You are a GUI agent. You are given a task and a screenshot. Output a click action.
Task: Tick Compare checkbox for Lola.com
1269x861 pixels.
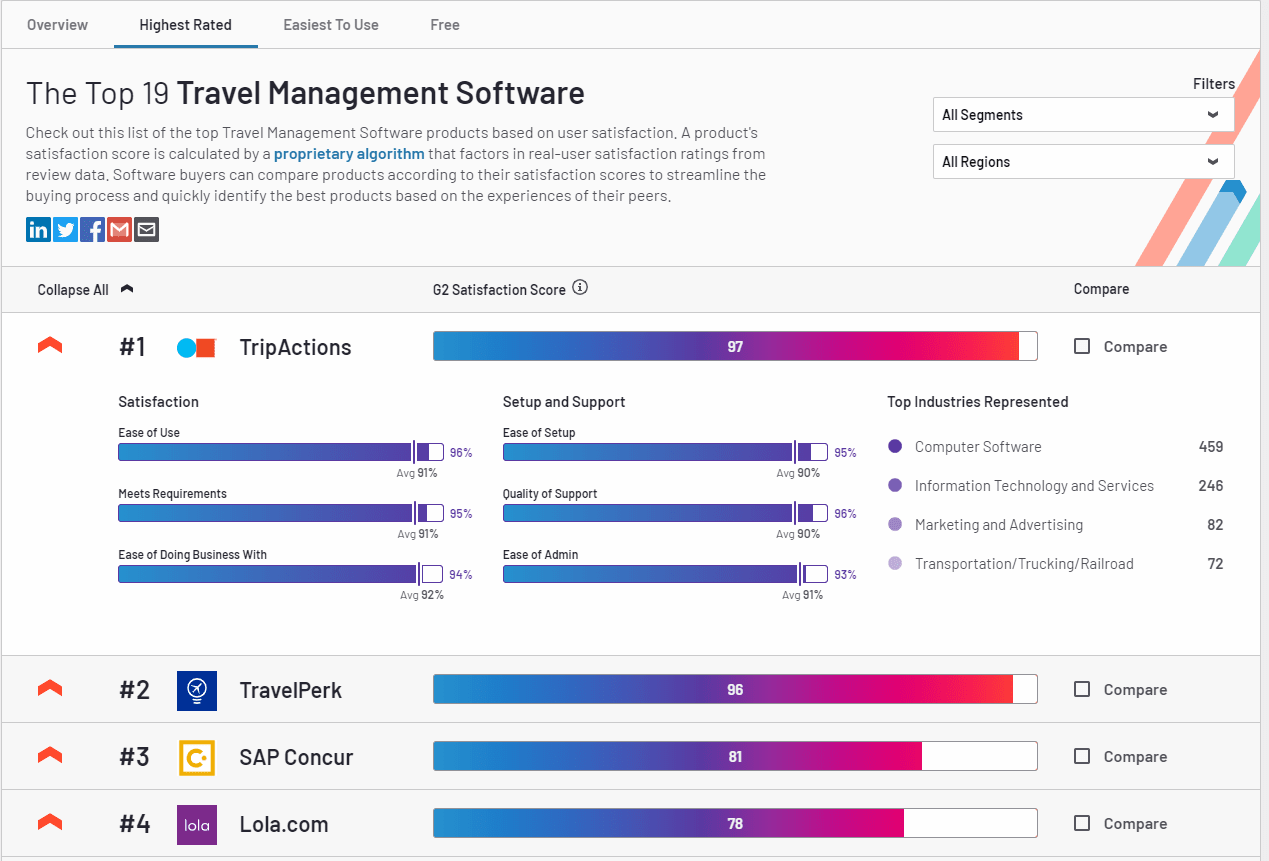click(x=1082, y=823)
